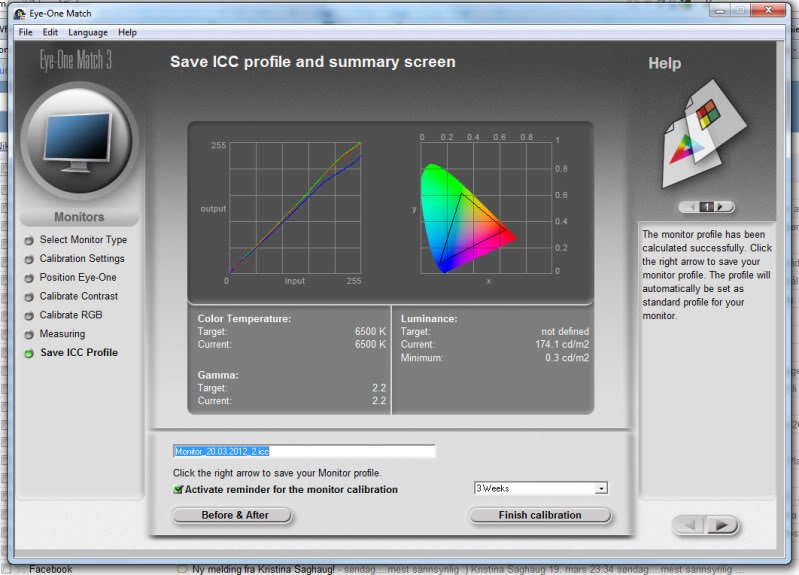799x575 pixels.
Task: Click the profile filename input field
Action: [304, 451]
